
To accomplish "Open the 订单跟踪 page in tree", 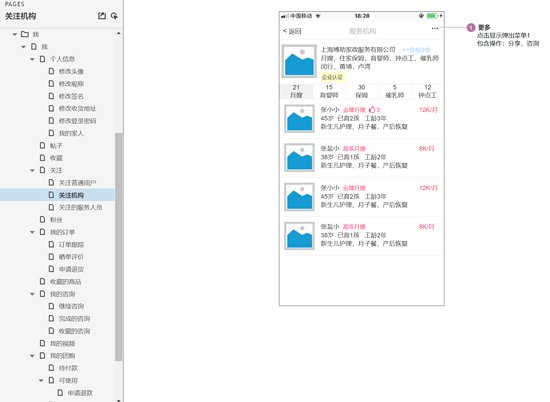I will click(x=71, y=244).
